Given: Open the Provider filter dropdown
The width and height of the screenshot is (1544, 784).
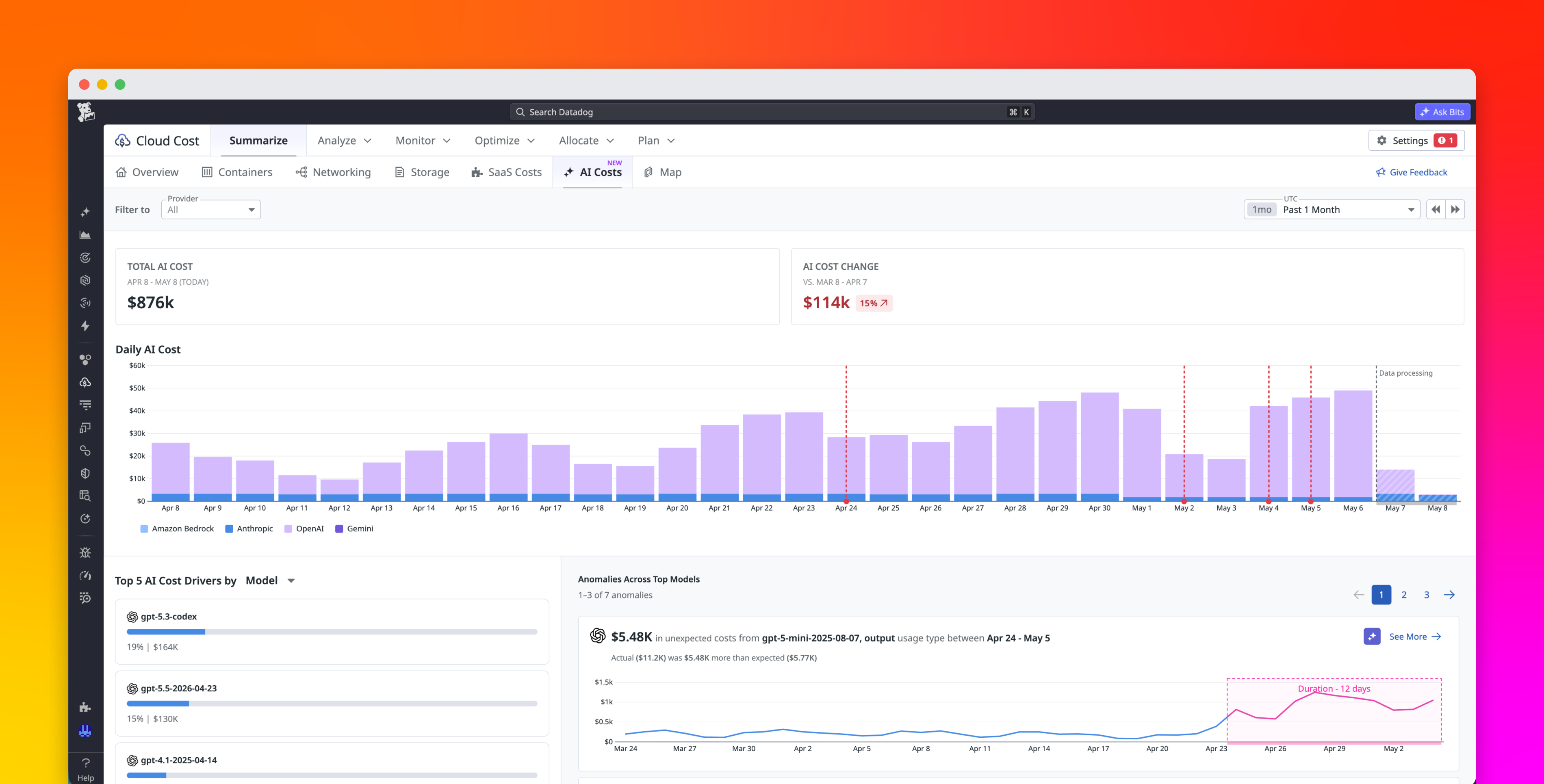Looking at the screenshot, I should pos(211,210).
